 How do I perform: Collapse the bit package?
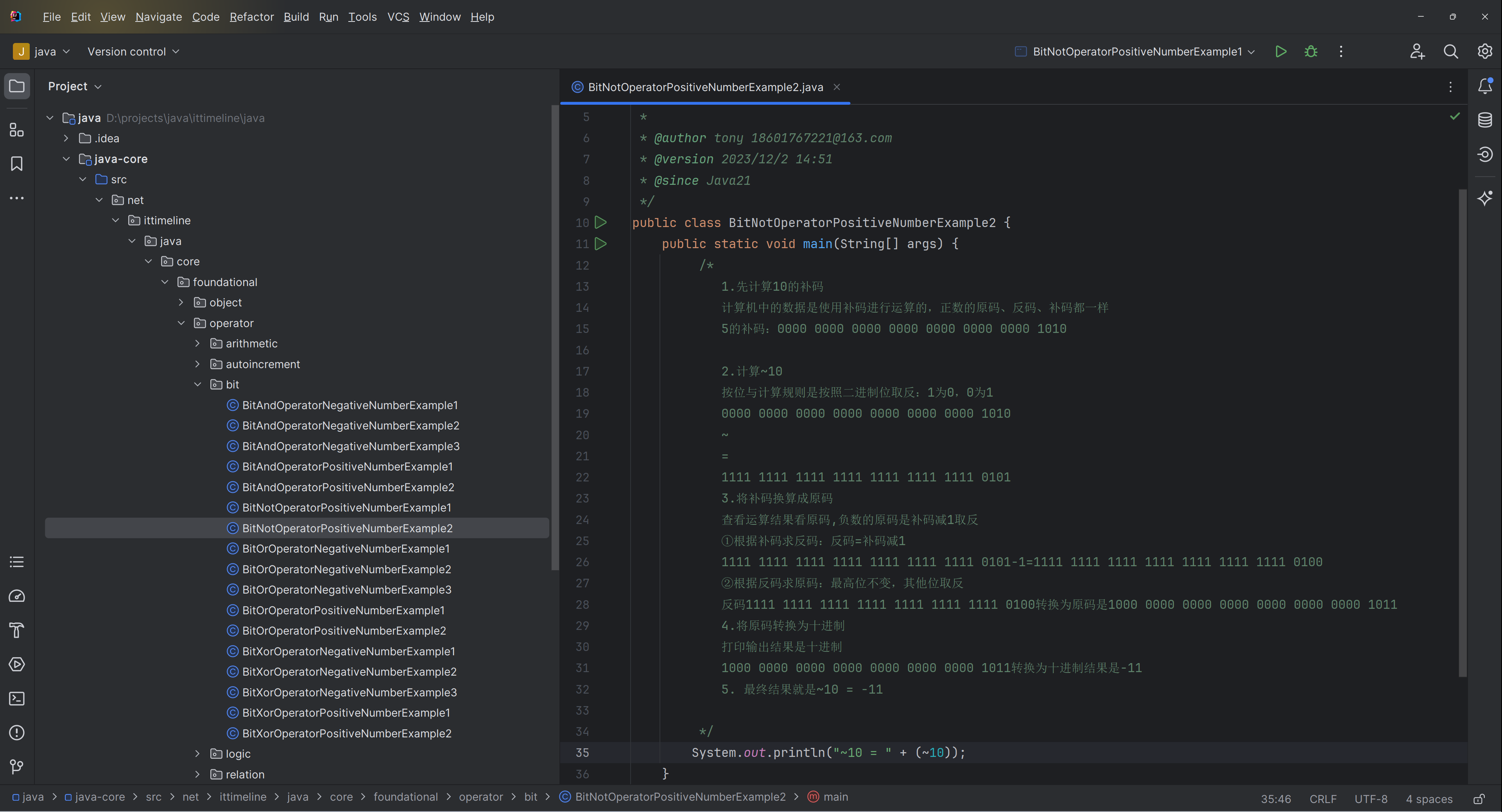click(x=197, y=385)
